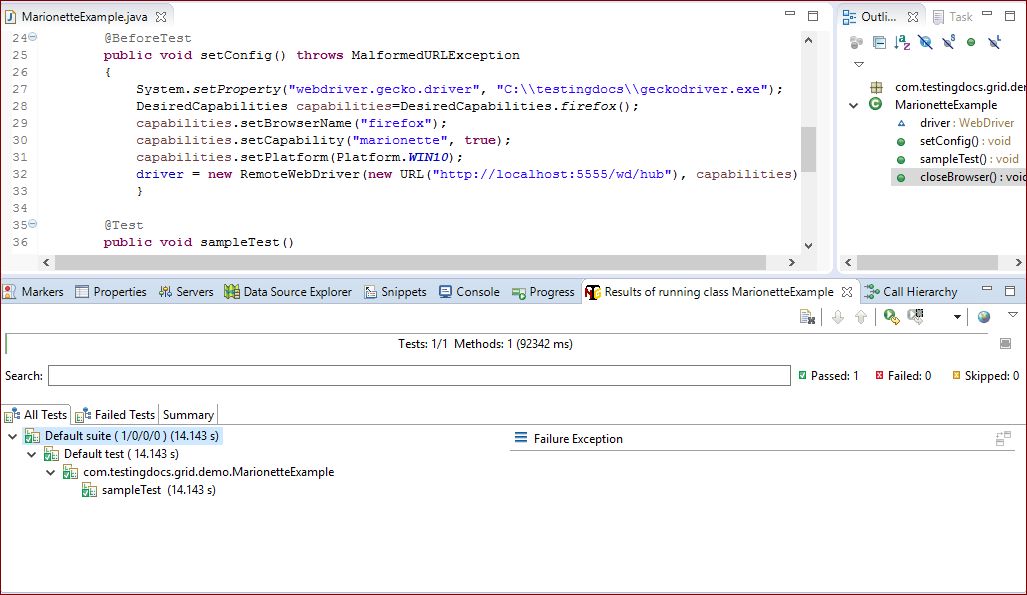Click the compare icon right of Failure Exception
The height and width of the screenshot is (595, 1027).
point(1003,438)
